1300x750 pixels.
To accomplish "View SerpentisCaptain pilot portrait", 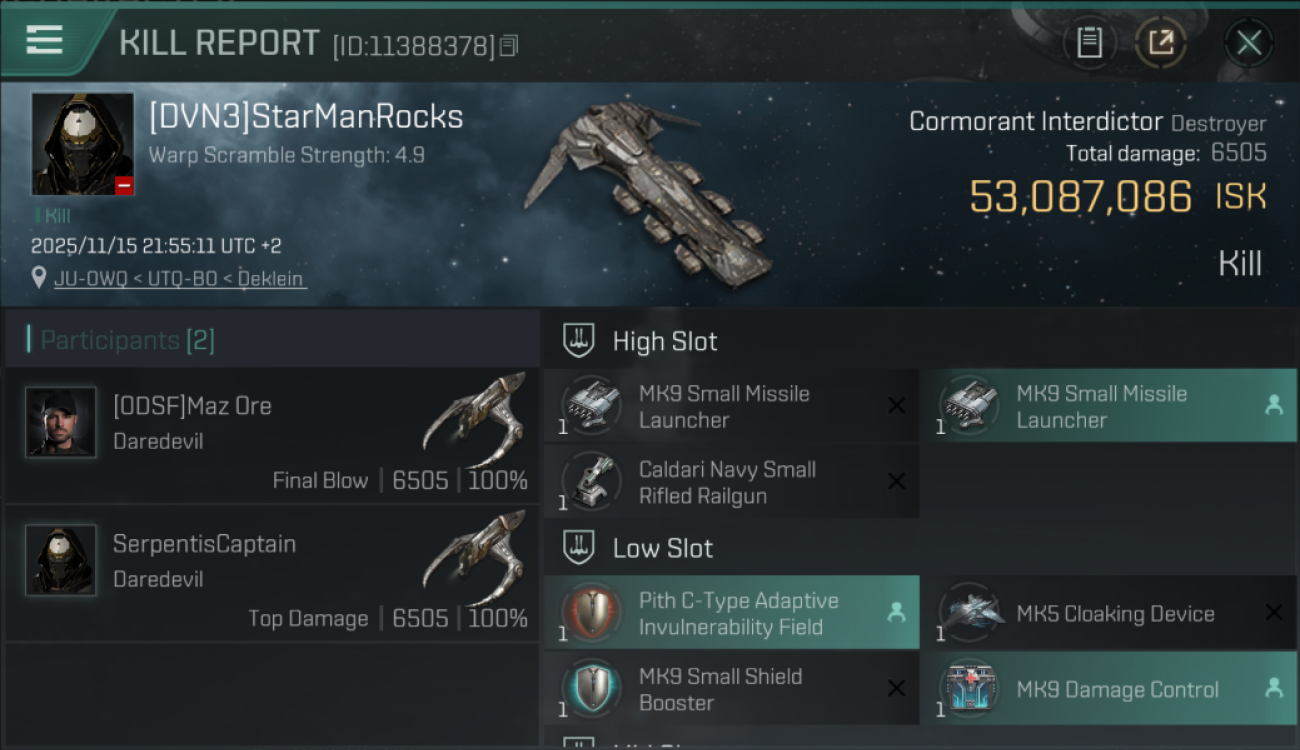I will pos(61,560).
